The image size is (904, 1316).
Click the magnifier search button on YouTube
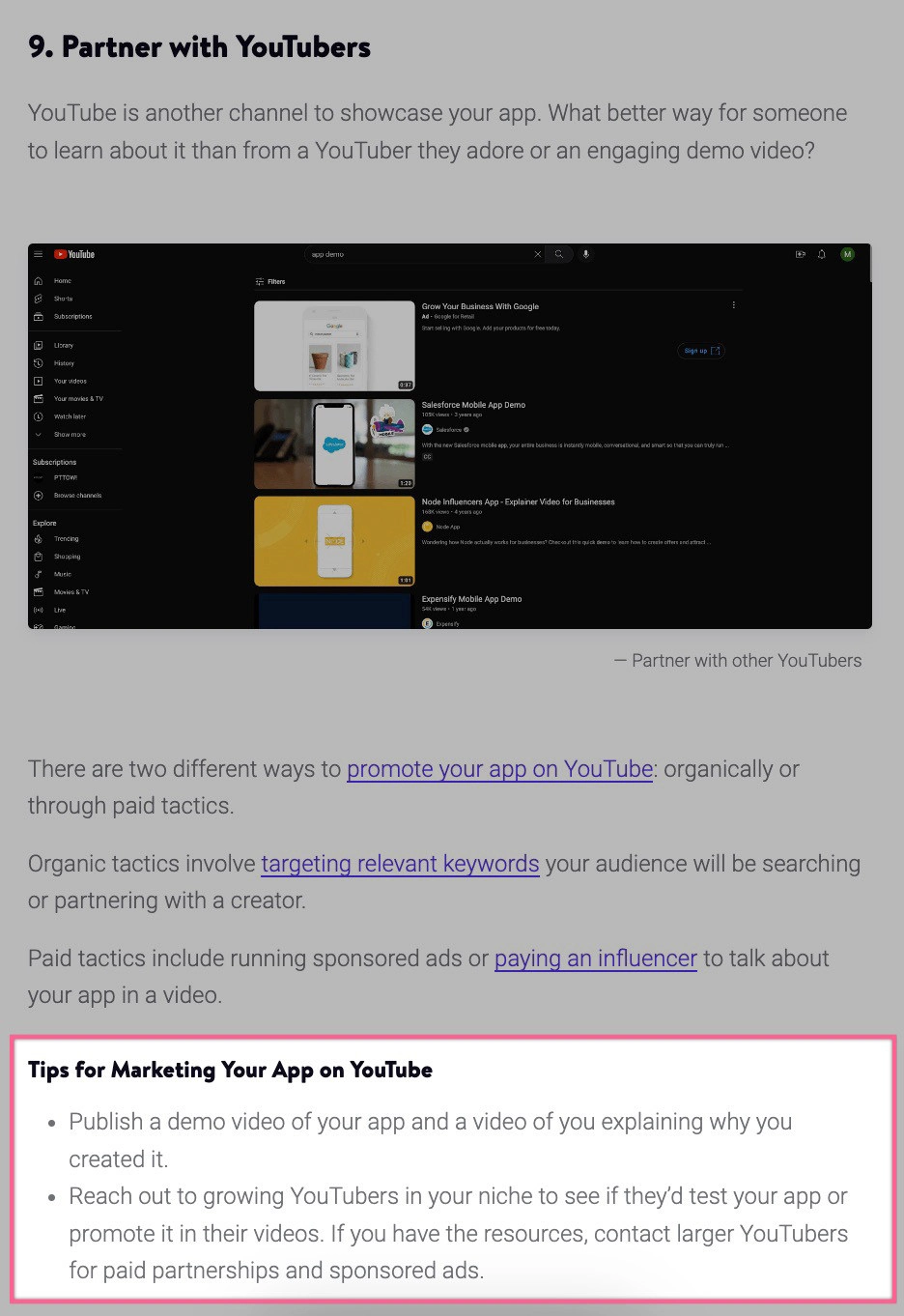[558, 255]
